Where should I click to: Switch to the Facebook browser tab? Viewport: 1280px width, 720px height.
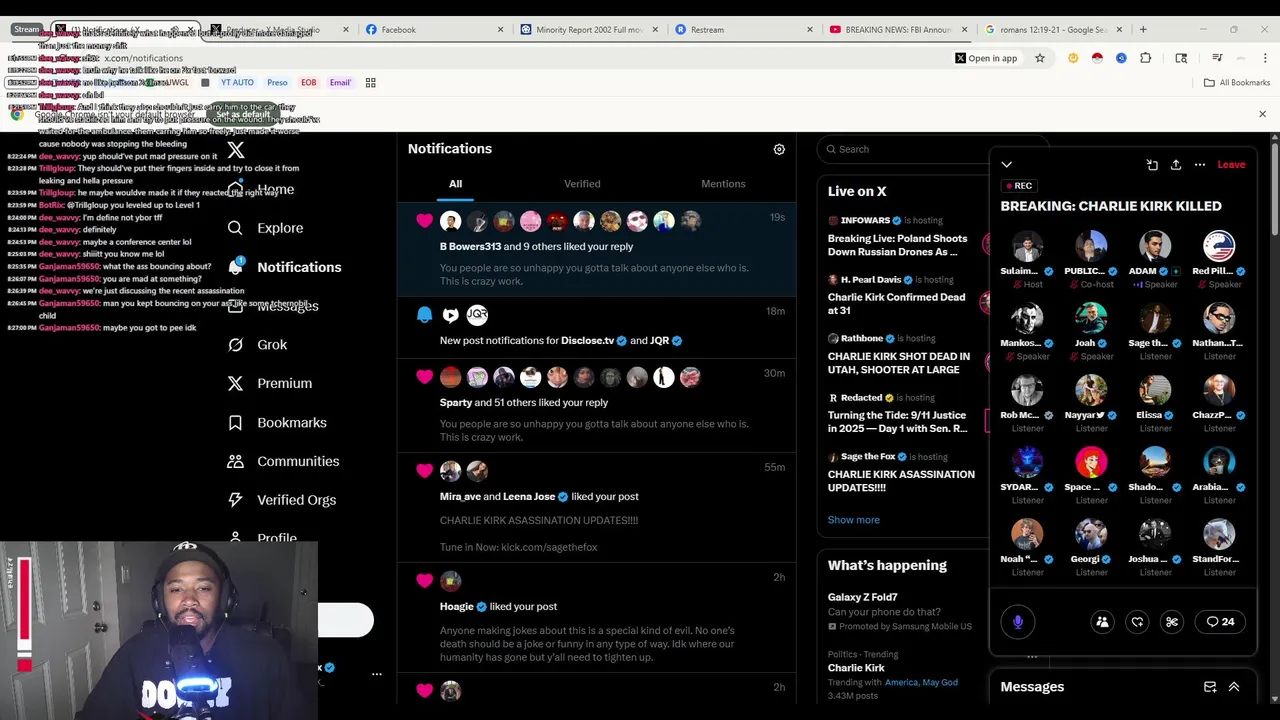coord(432,30)
